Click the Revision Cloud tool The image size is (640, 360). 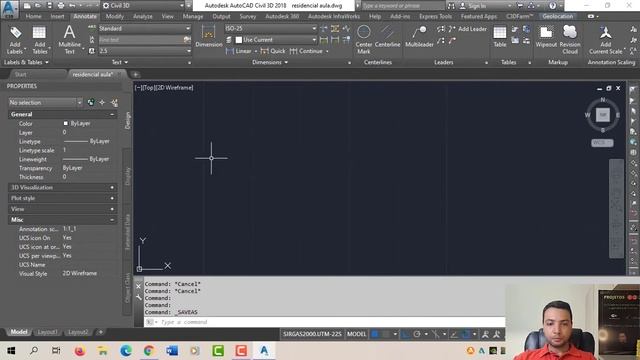tap(570, 40)
